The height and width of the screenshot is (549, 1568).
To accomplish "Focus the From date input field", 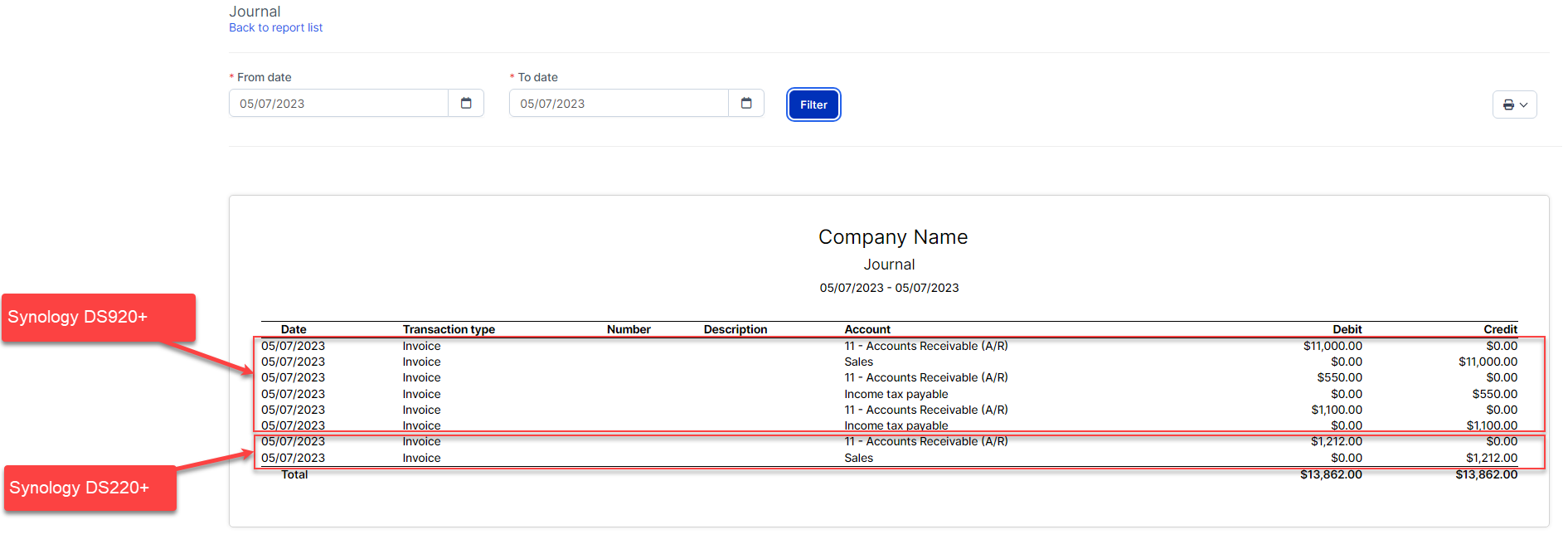I will click(338, 104).
